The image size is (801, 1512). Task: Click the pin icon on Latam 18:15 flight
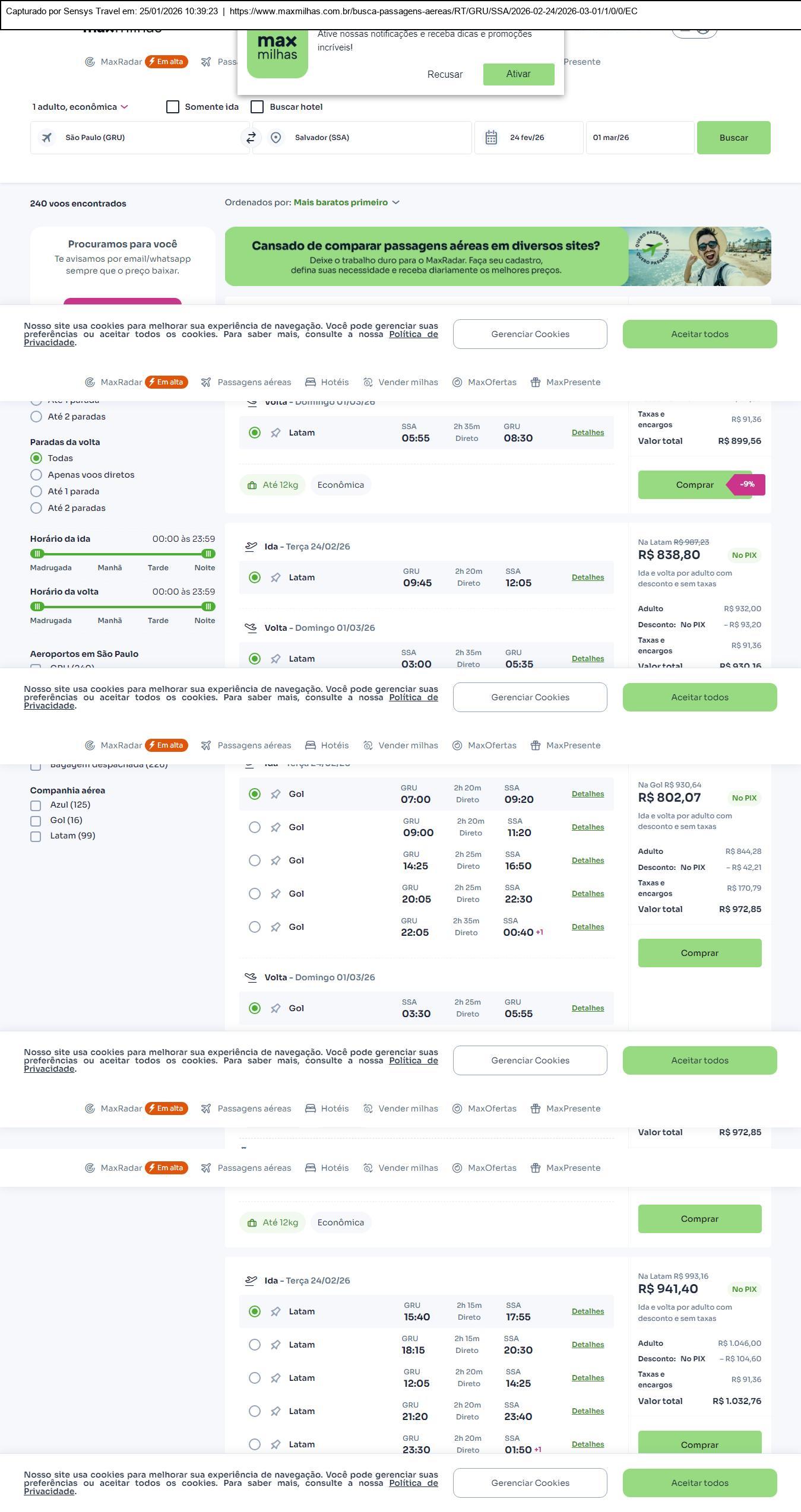coord(276,1345)
